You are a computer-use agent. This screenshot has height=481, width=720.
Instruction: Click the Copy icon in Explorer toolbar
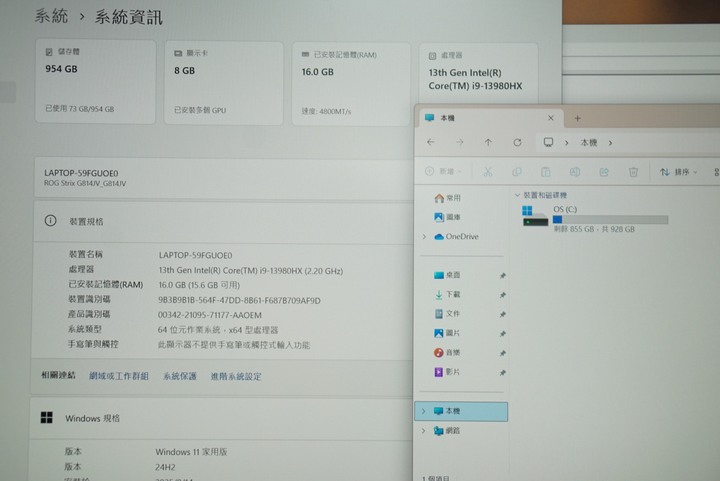(517, 172)
